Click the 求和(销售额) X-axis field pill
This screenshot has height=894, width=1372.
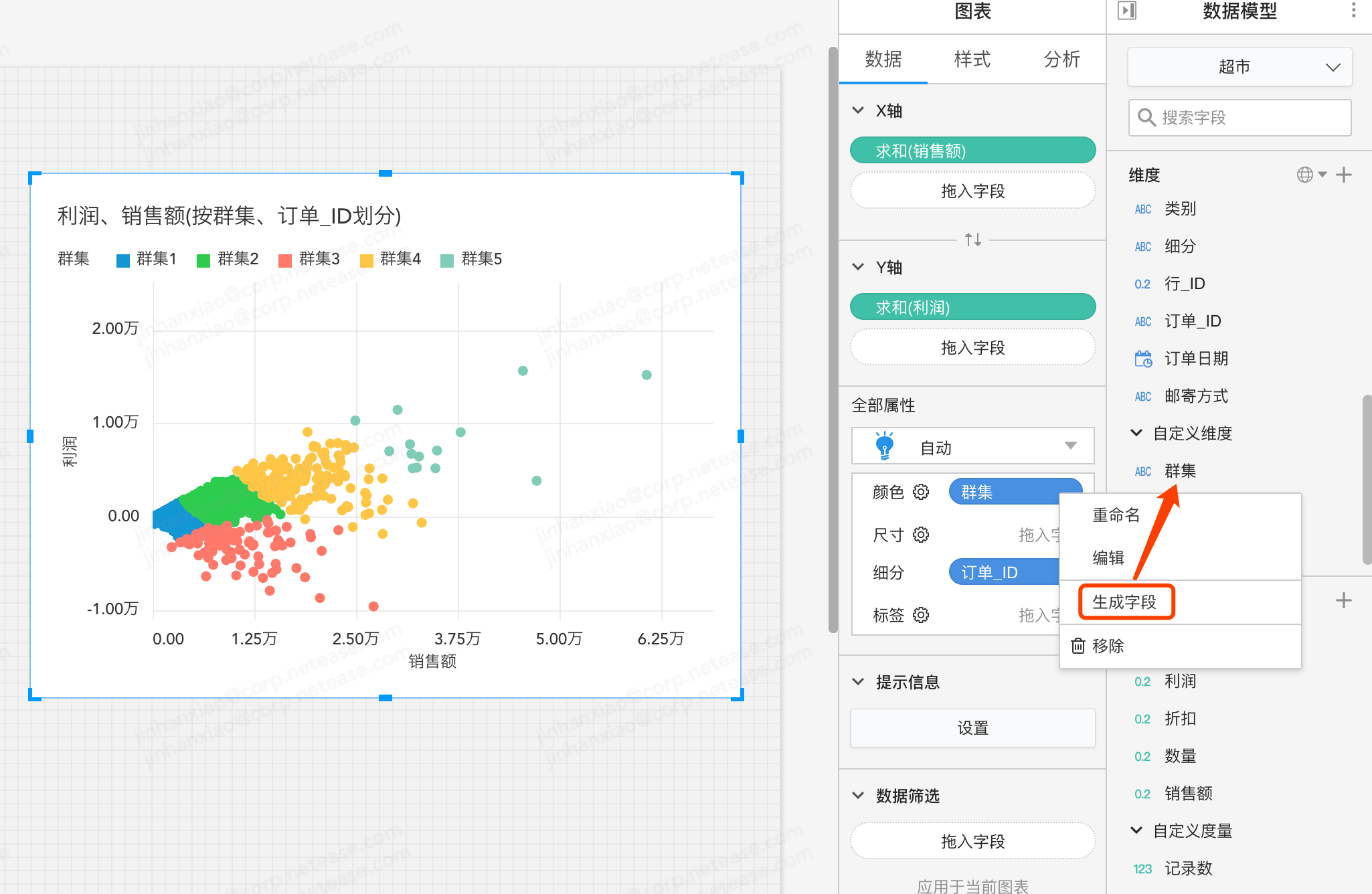972,151
